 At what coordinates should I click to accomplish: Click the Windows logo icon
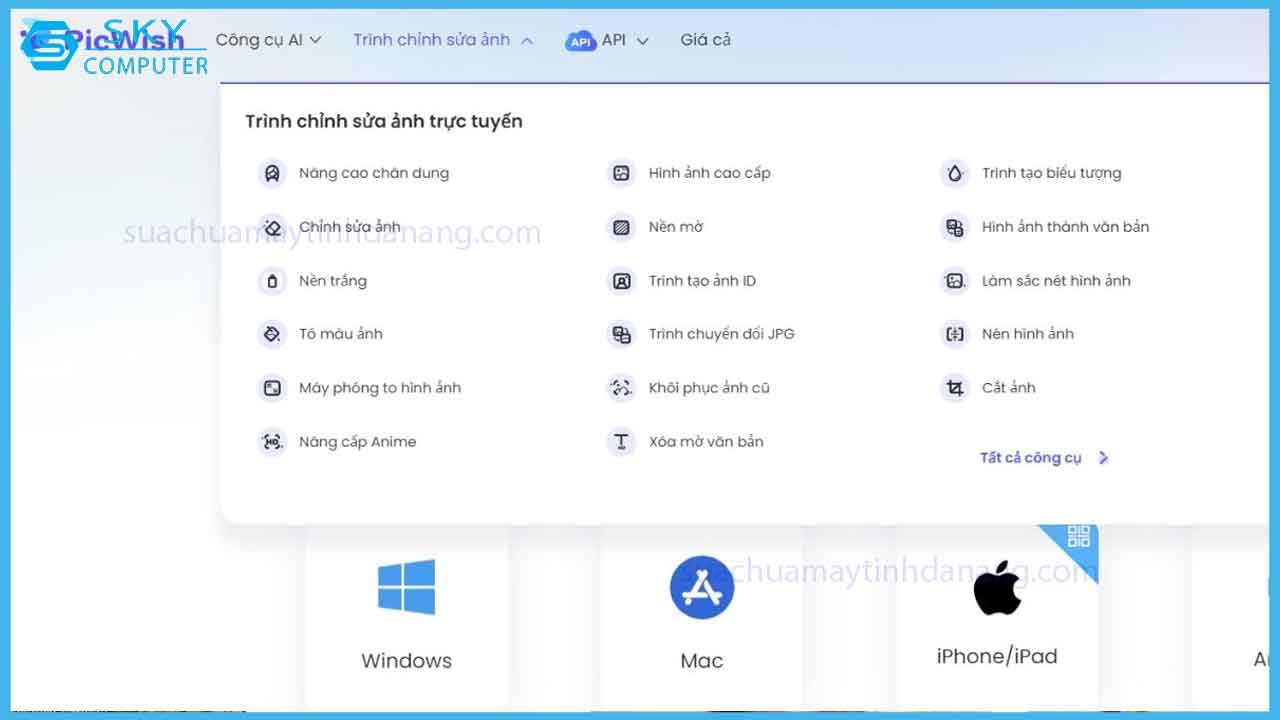pos(406,587)
